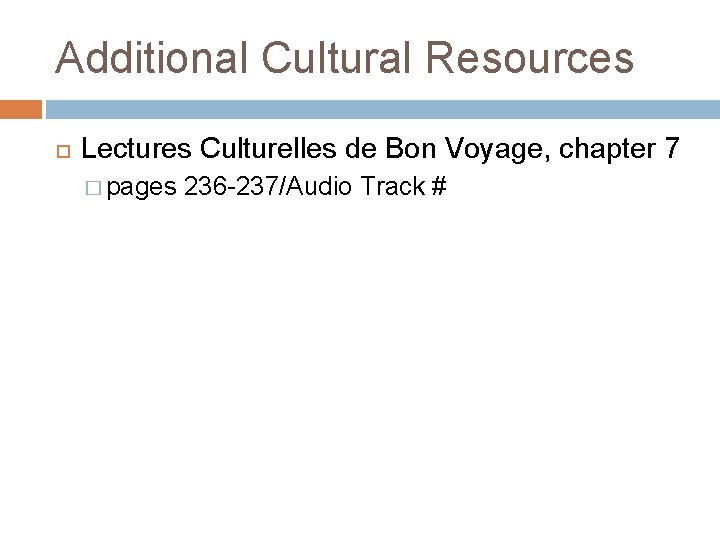Click the number 7 after chapter

click(672, 150)
